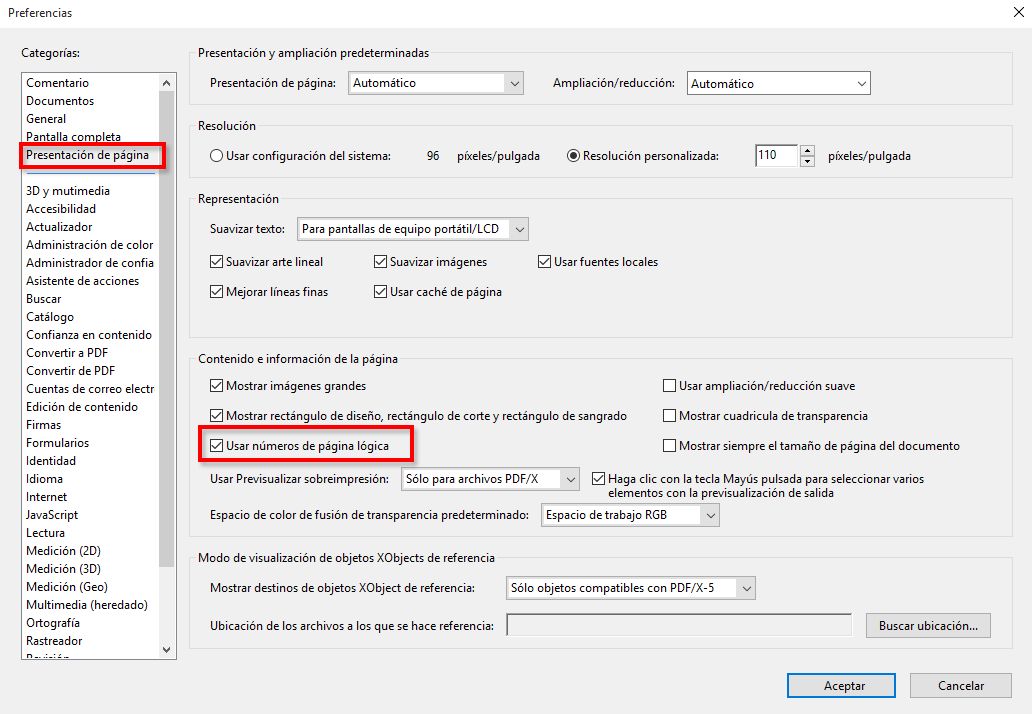The height and width of the screenshot is (714, 1032).
Task: Click the custom resolution value field
Action: click(x=776, y=155)
